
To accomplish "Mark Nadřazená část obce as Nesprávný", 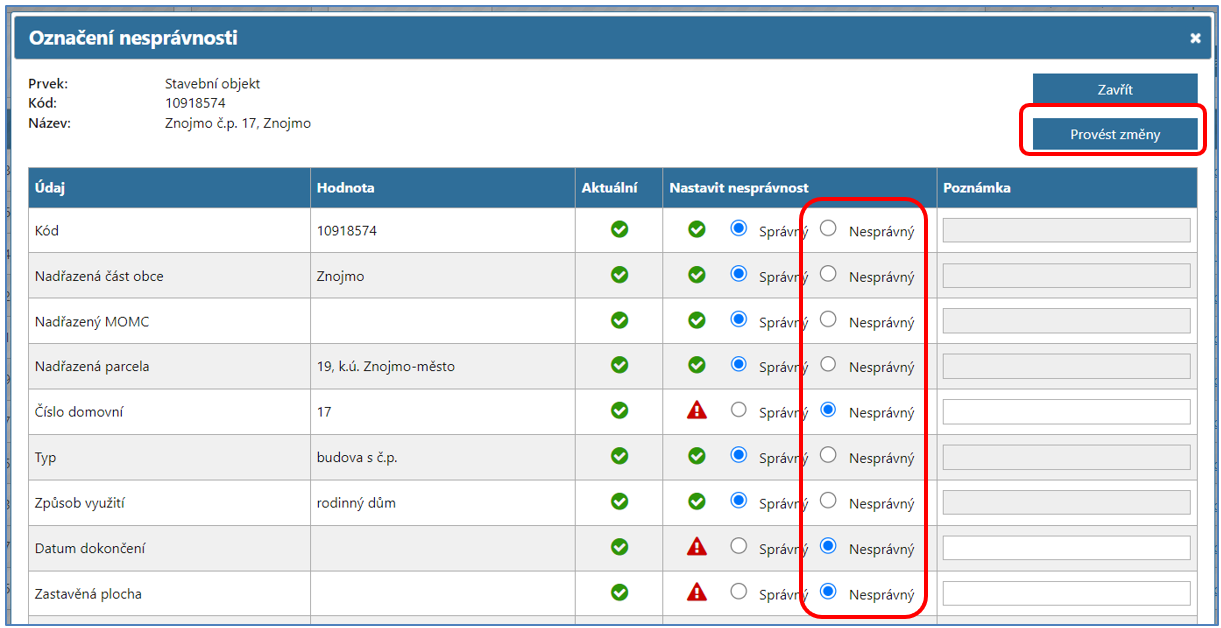I will point(828,274).
